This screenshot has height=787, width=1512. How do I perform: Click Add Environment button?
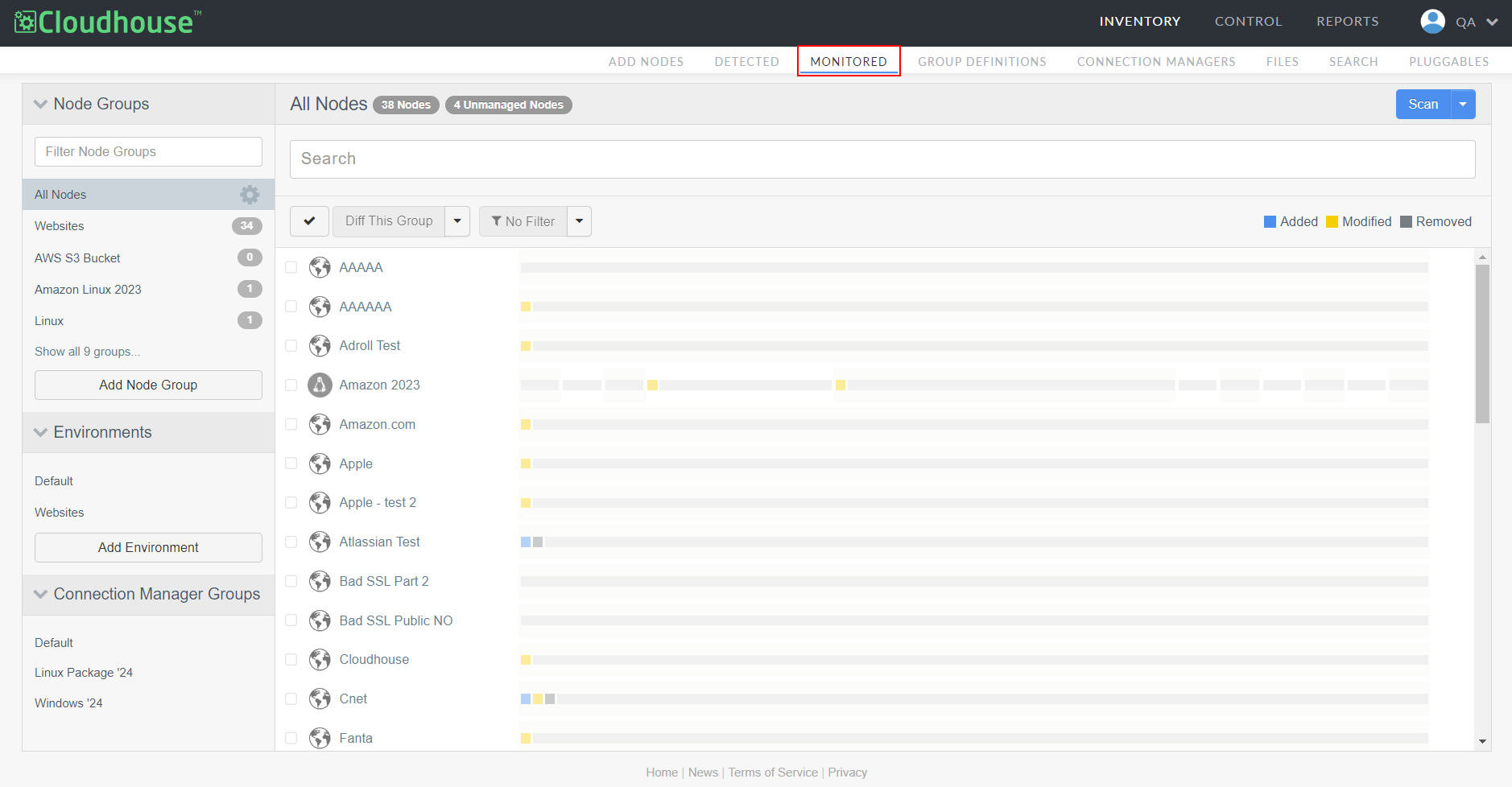pyautogui.click(x=148, y=547)
